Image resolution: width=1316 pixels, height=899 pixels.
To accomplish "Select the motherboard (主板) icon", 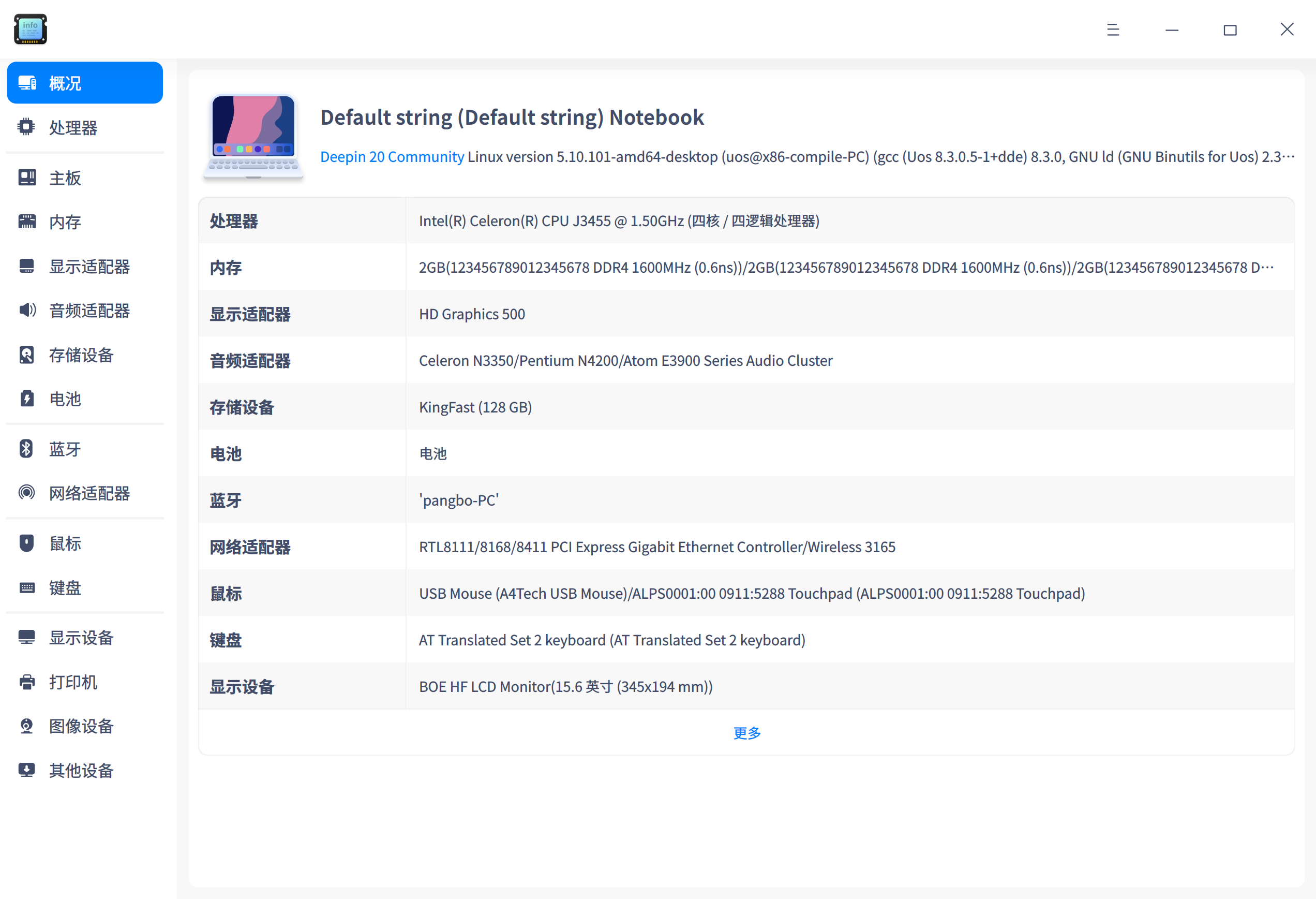I will (26, 178).
